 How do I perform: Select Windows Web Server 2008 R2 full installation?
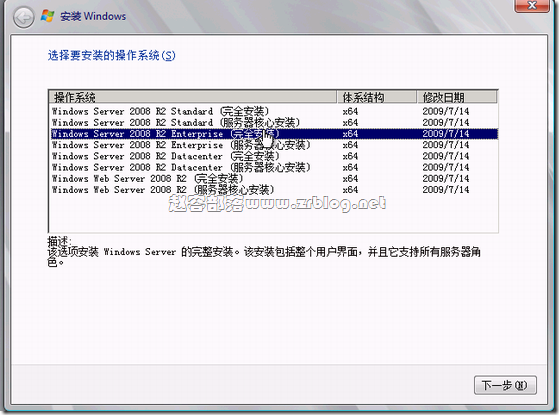pos(274,179)
